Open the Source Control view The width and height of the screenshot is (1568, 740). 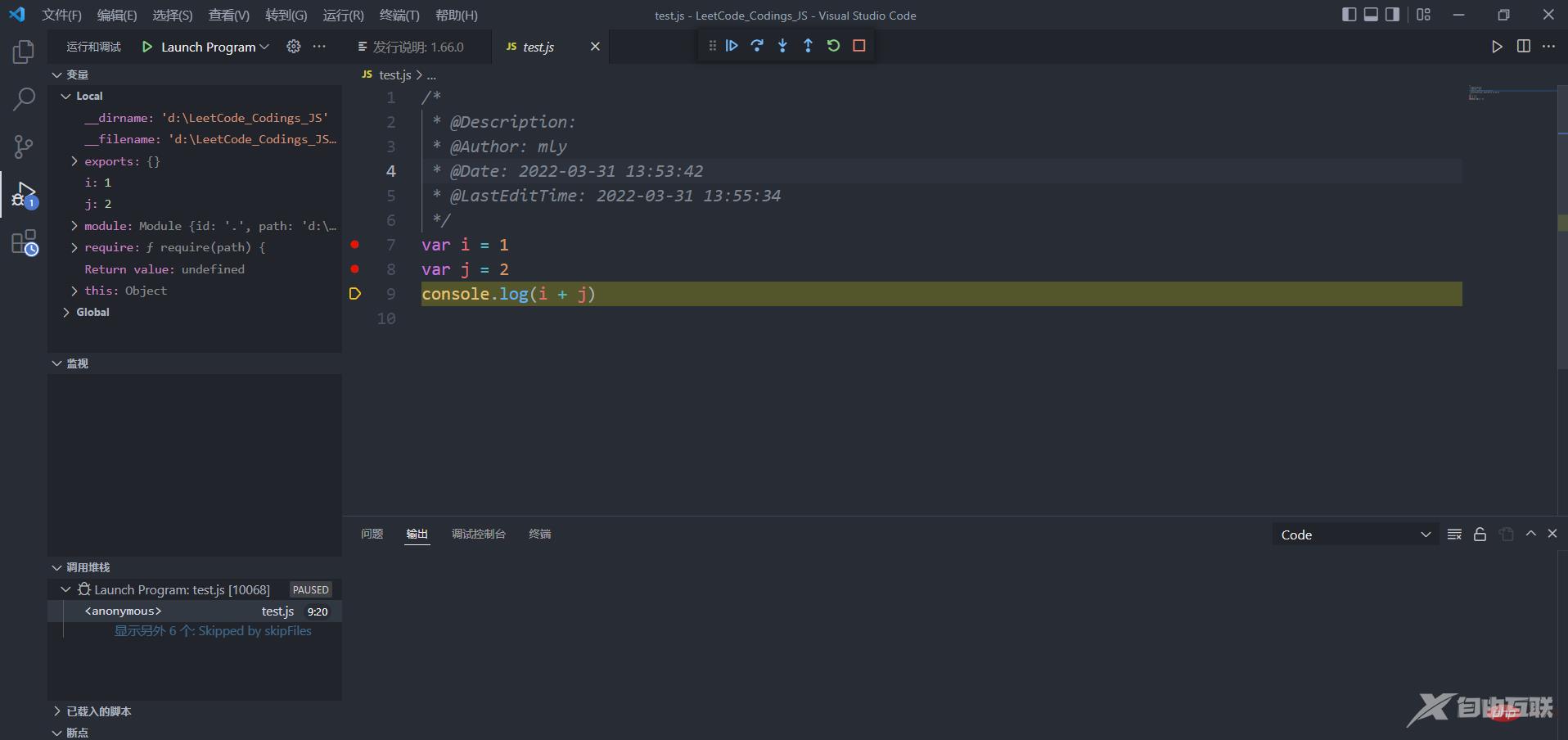24,147
